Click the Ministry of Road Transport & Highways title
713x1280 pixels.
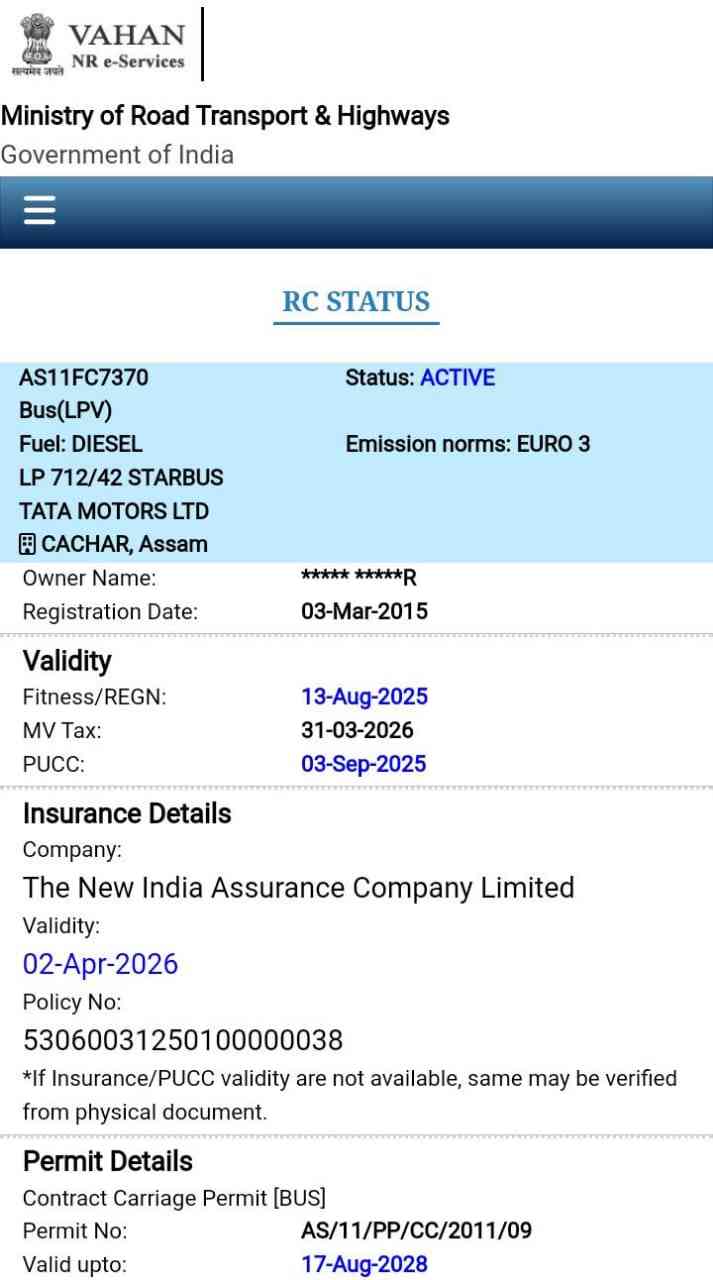click(x=225, y=116)
